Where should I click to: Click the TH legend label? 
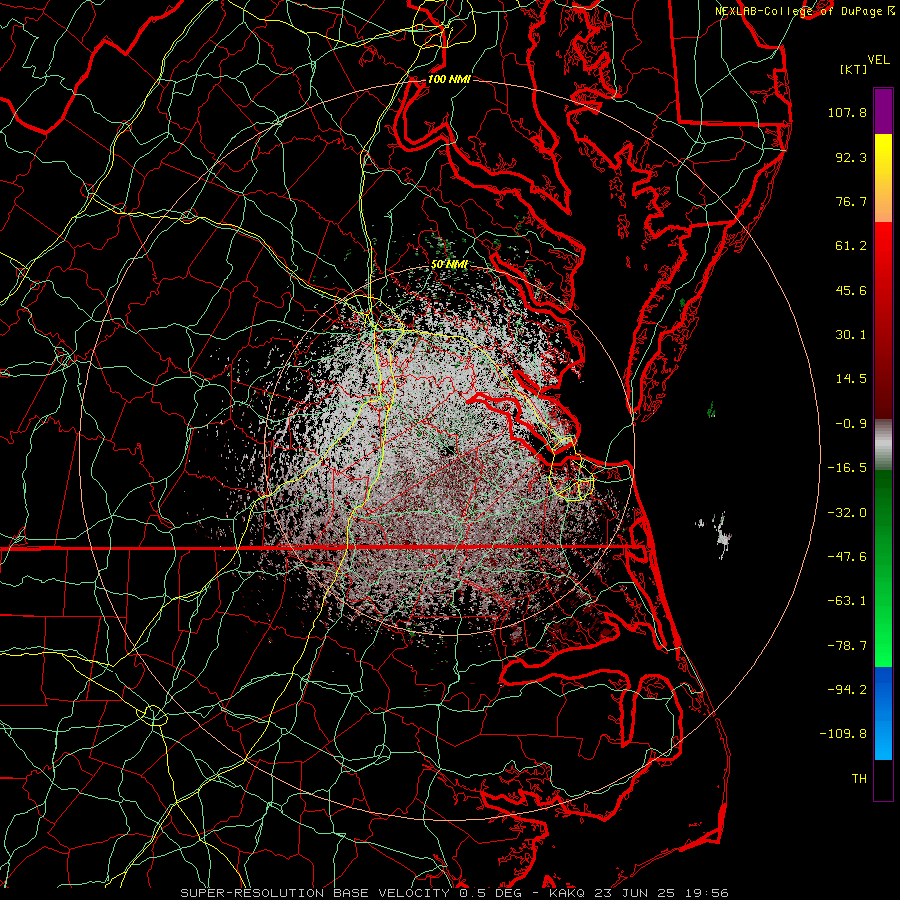(859, 779)
